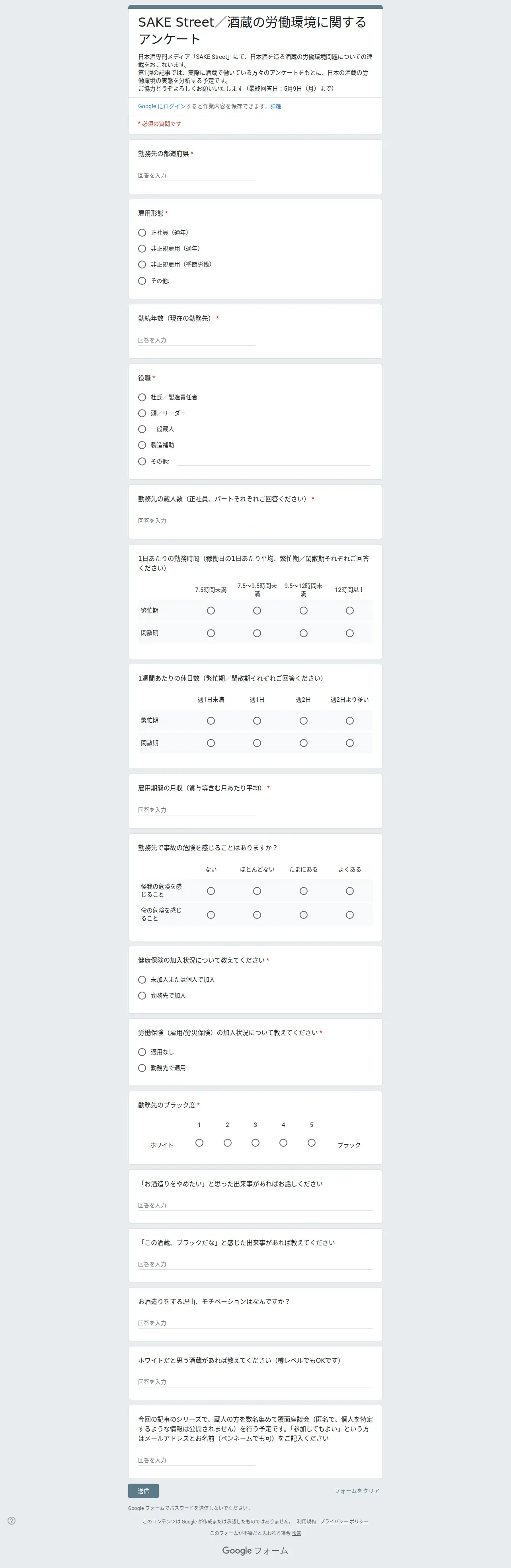Choose 頭／リーダー role
Viewport: 511px width, 1568px height.
142,413
